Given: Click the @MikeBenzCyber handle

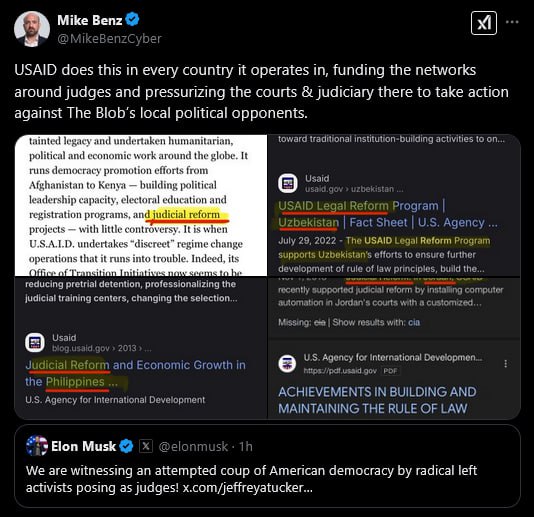Looking at the screenshot, I should [x=109, y=39].
